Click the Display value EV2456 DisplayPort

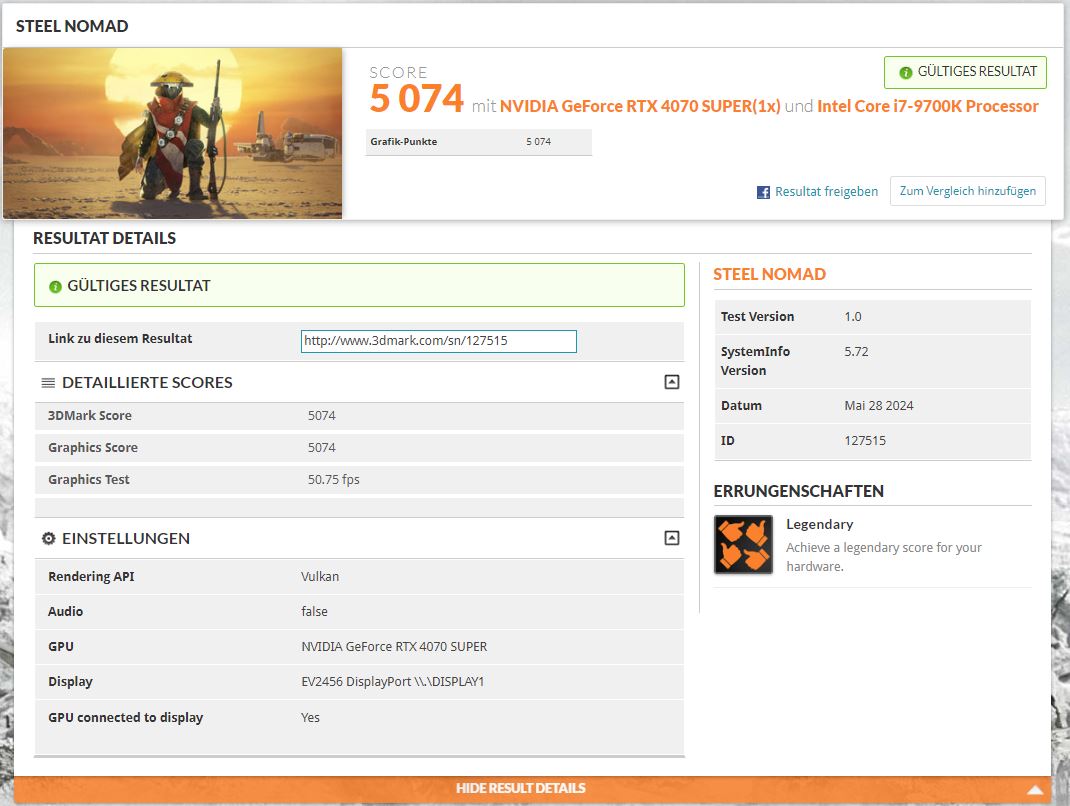[392, 682]
